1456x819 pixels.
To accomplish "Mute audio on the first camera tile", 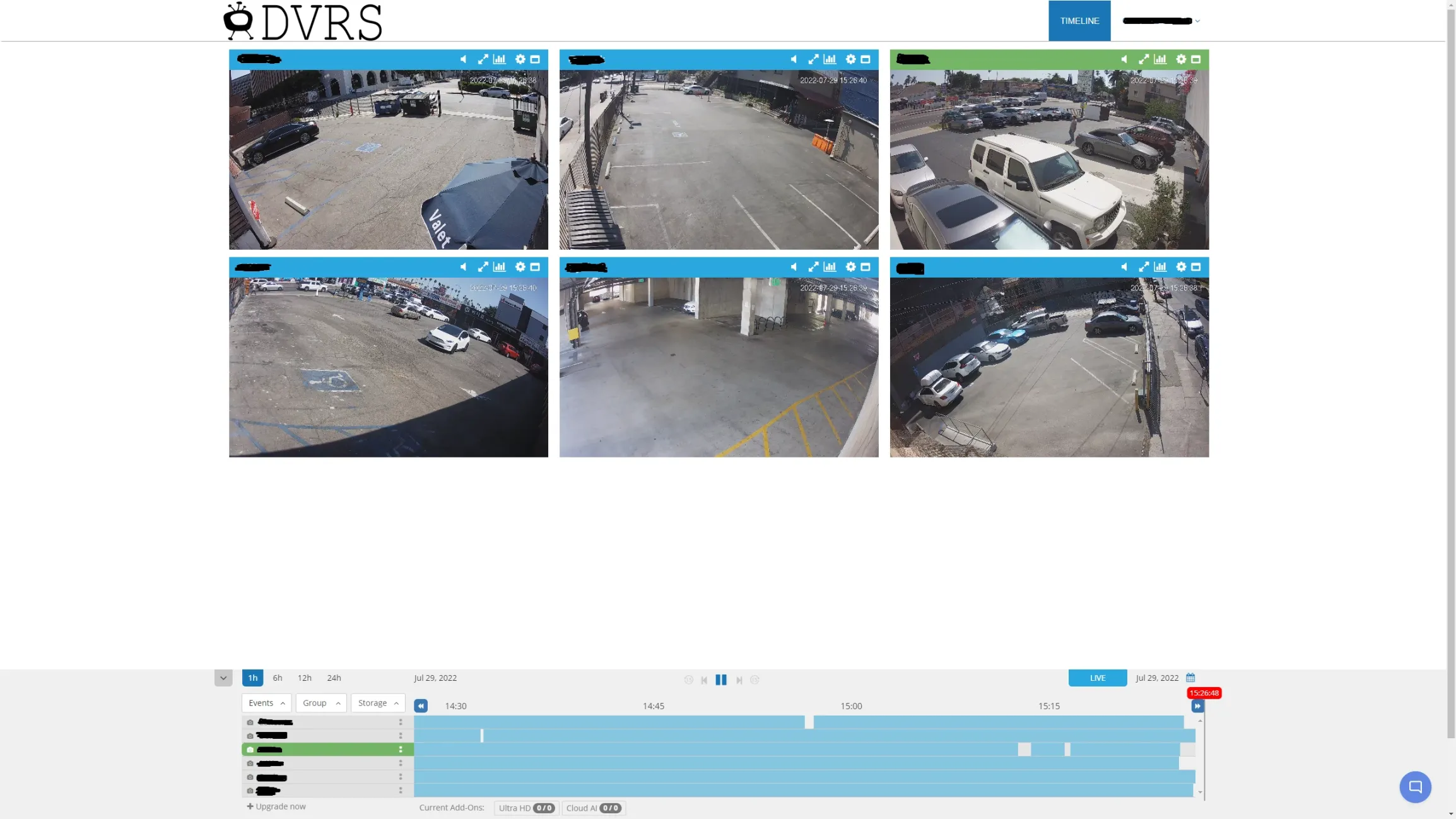I will pyautogui.click(x=464, y=59).
